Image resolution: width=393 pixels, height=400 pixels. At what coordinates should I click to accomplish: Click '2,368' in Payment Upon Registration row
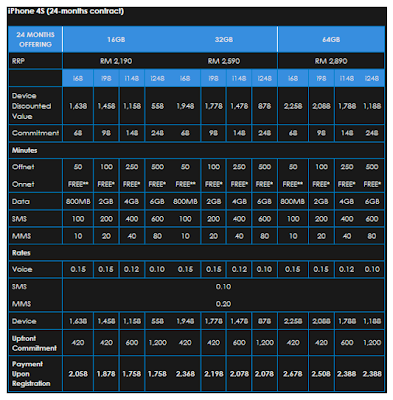point(185,374)
